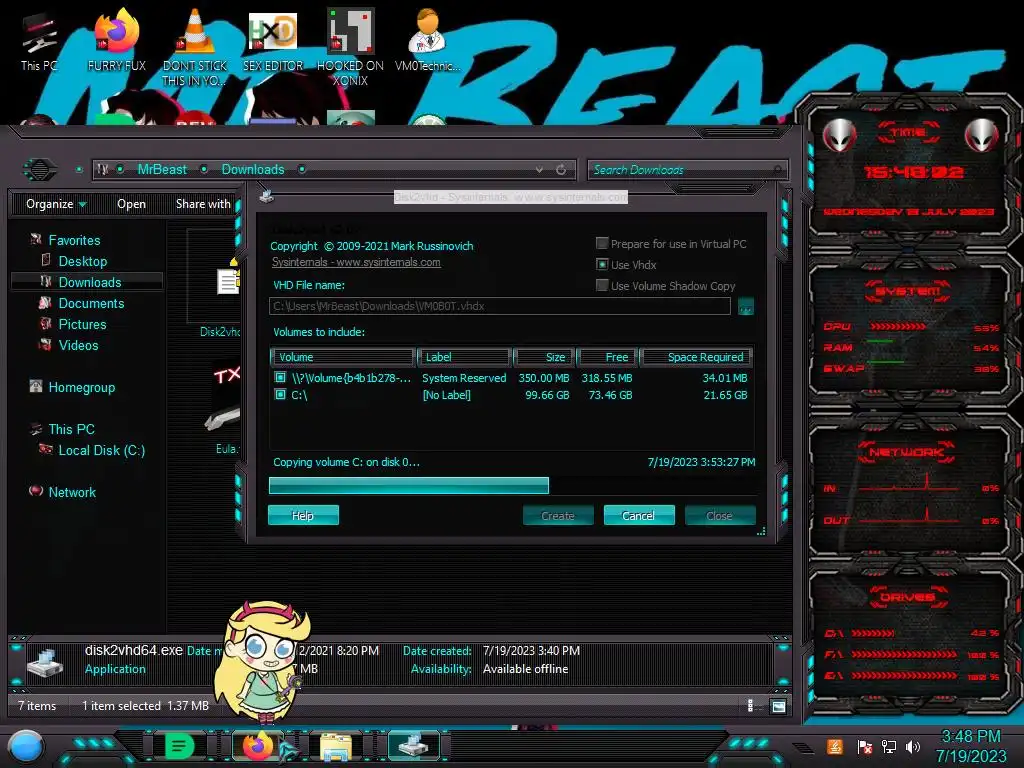1024x768 pixels.
Task: Select Desktop icon in Favorites
Action: point(46,261)
